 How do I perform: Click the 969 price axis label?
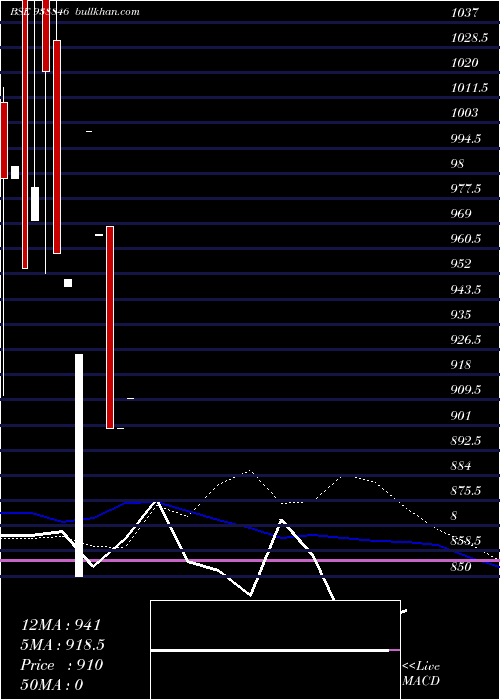point(461,214)
